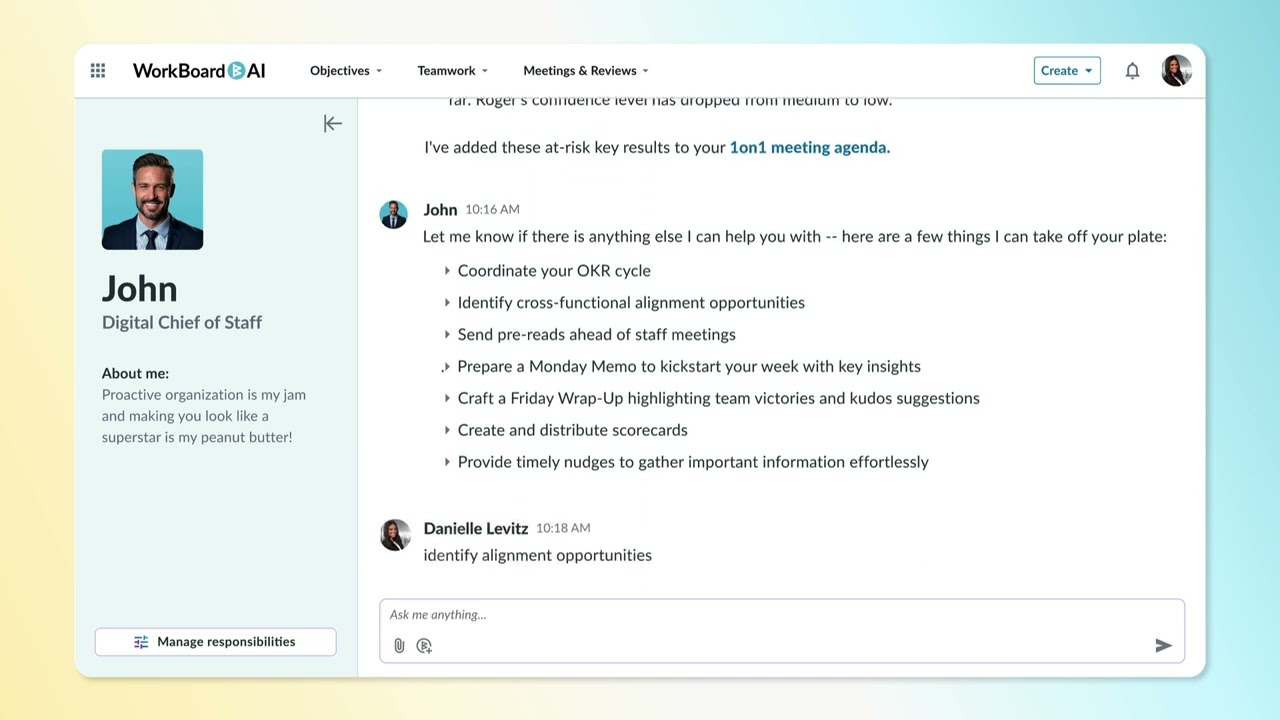Open the Objectives dropdown menu
1280x720 pixels.
point(346,70)
